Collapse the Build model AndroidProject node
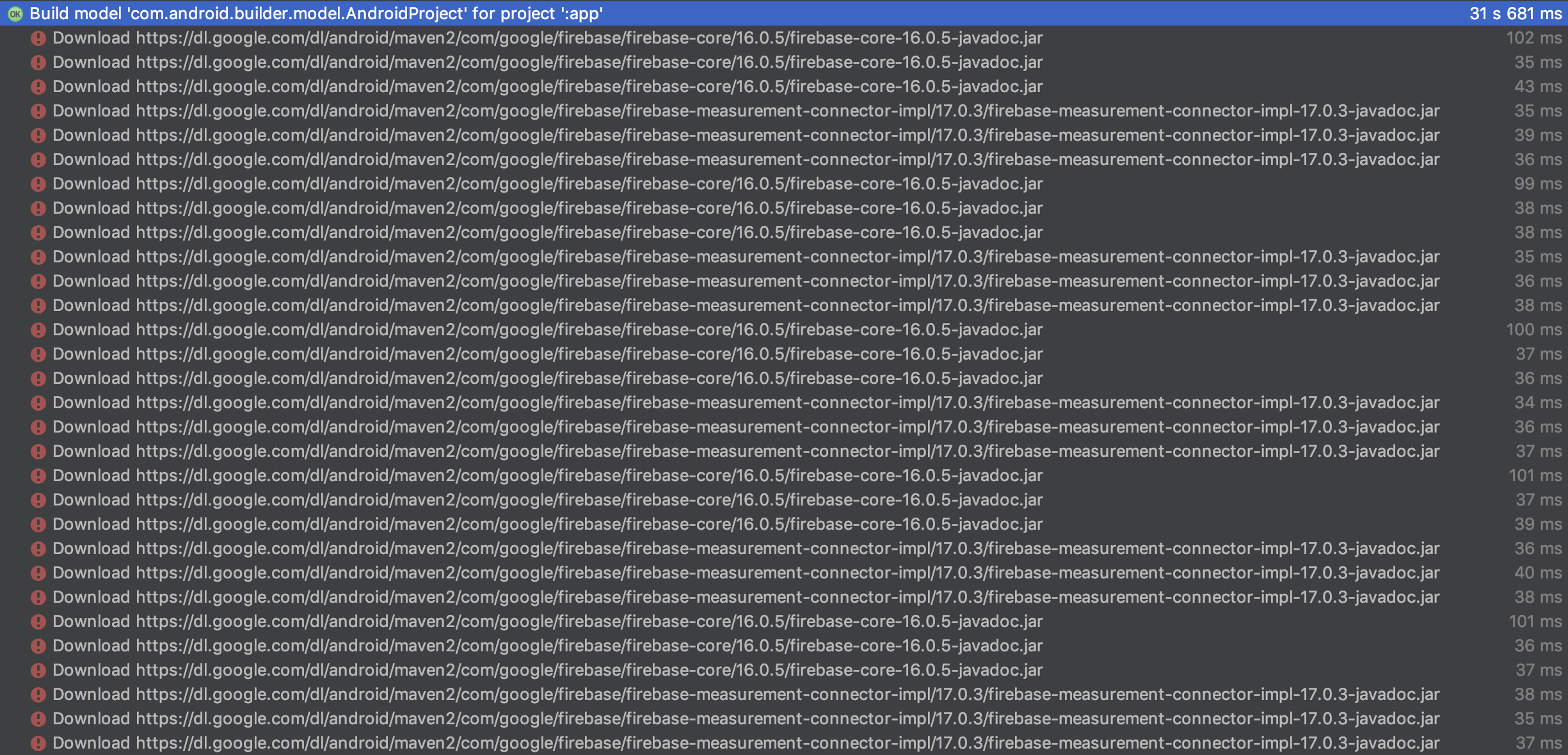The image size is (1568, 755). 14,13
